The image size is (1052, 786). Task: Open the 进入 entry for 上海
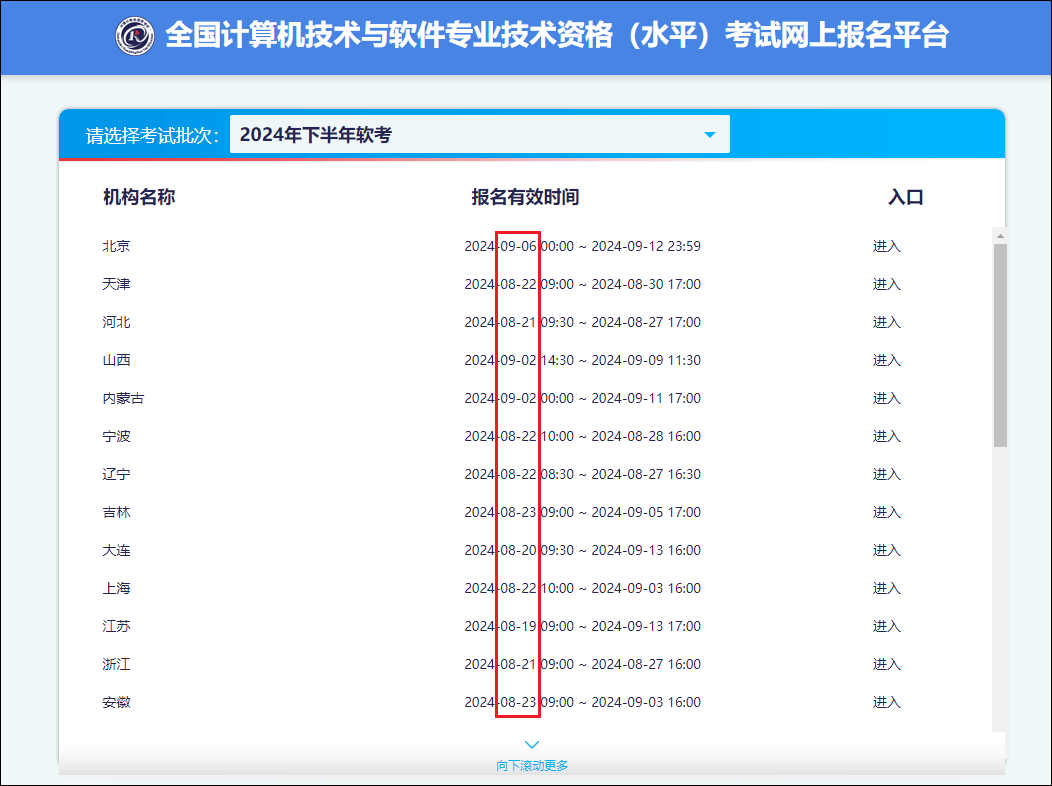pos(886,587)
